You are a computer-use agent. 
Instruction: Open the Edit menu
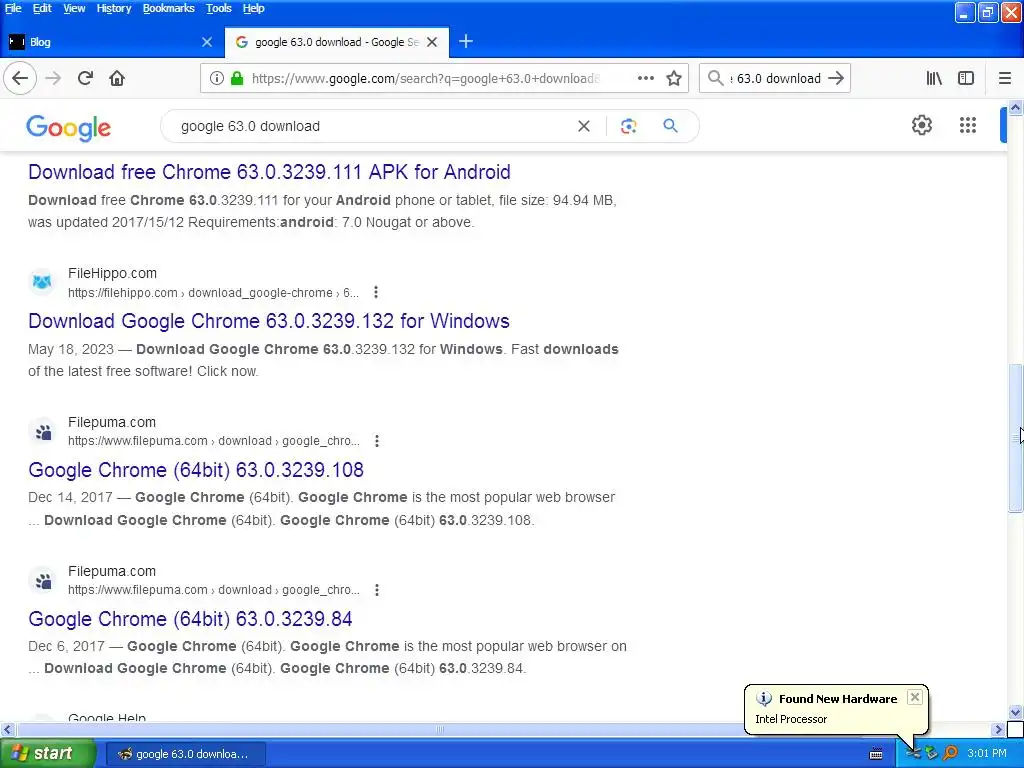[42, 8]
